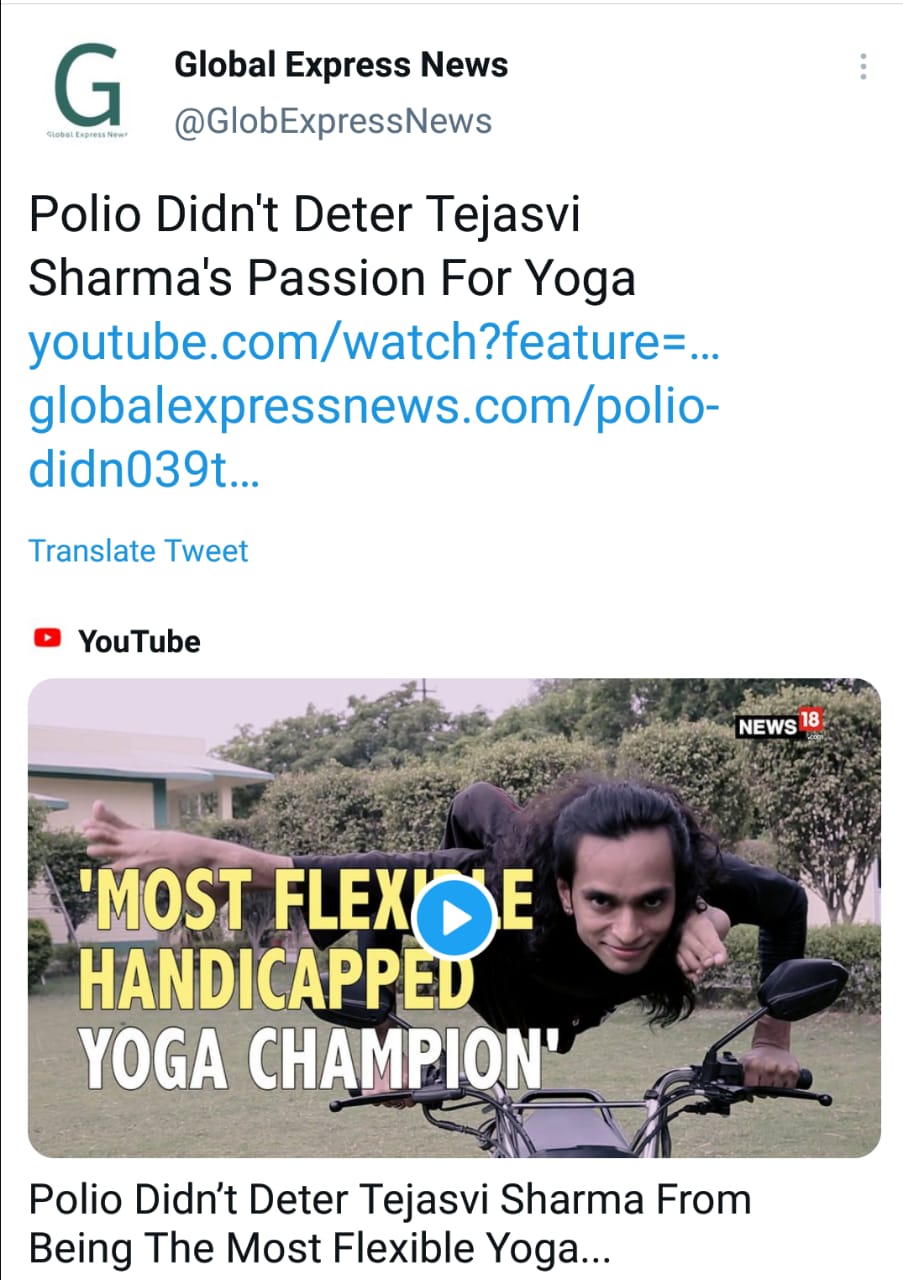The image size is (903, 1280).
Task: Play the video with the blue play button
Action: click(453, 918)
